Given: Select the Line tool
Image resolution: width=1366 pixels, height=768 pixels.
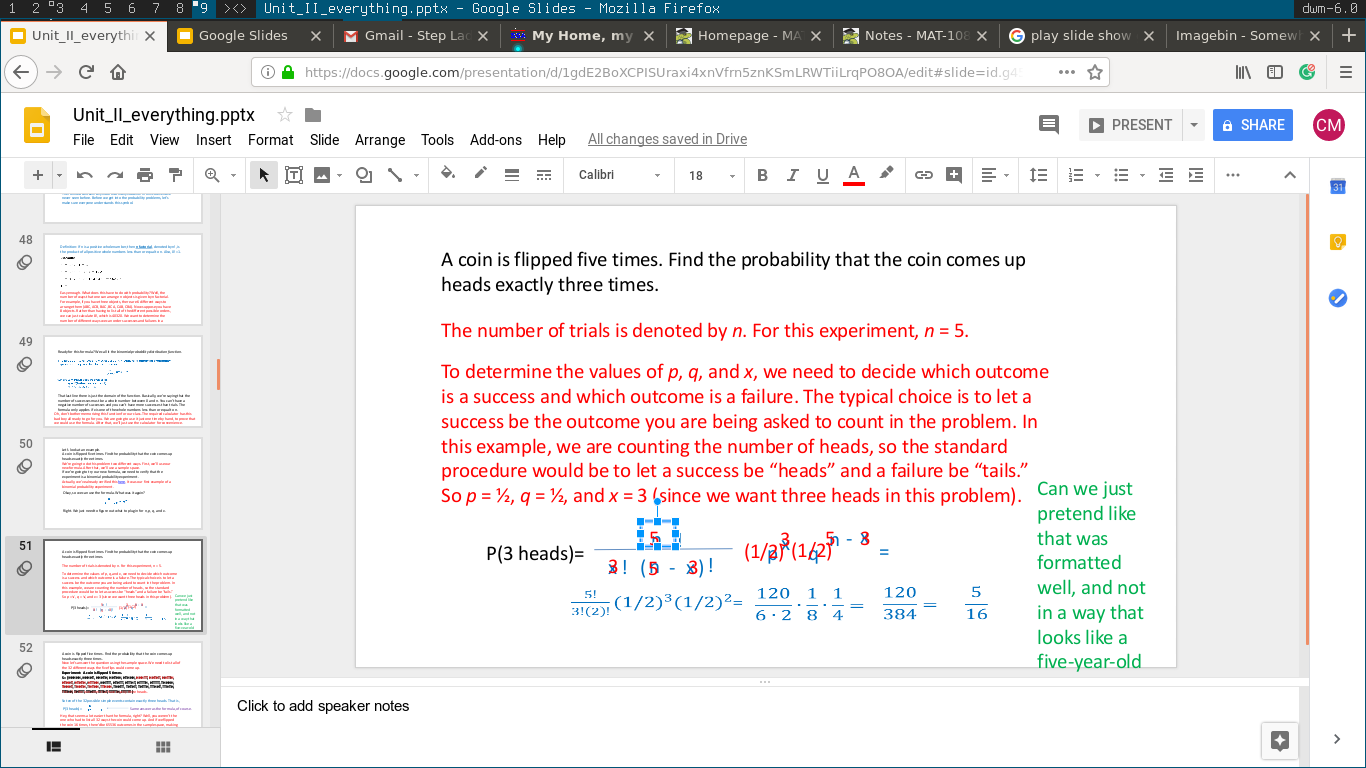Looking at the screenshot, I should point(394,175).
